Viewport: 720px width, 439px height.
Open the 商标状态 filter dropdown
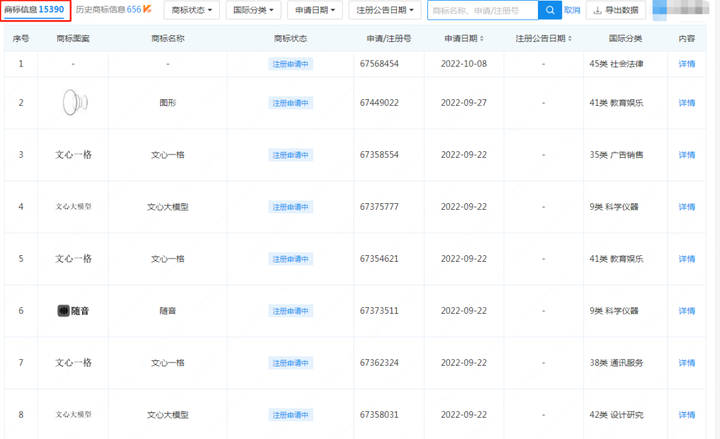[191, 10]
